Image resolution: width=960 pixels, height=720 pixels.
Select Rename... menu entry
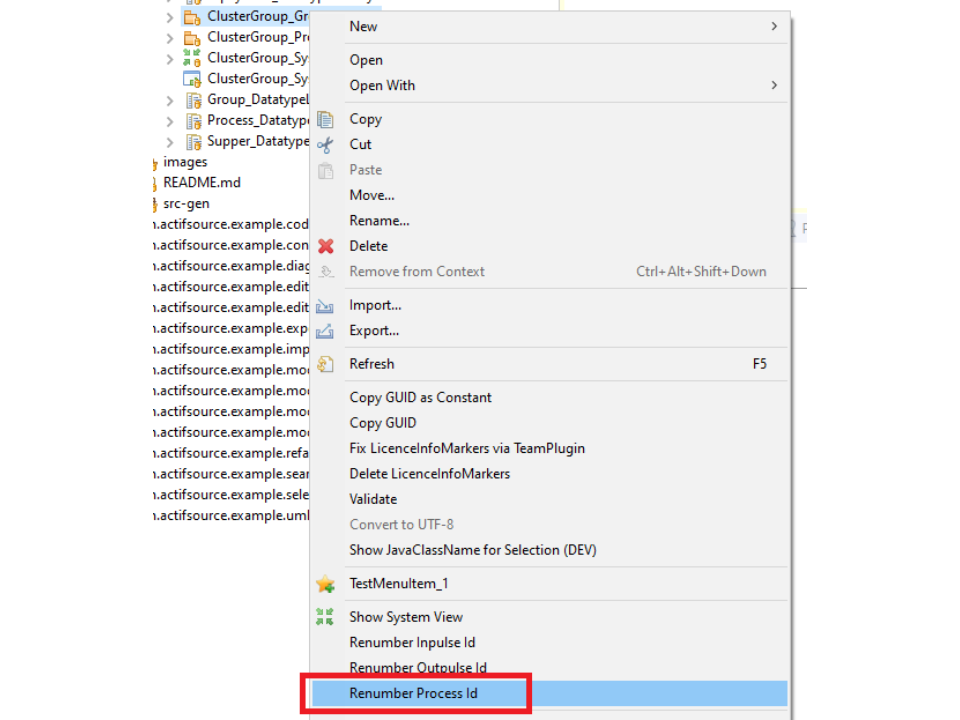click(379, 221)
